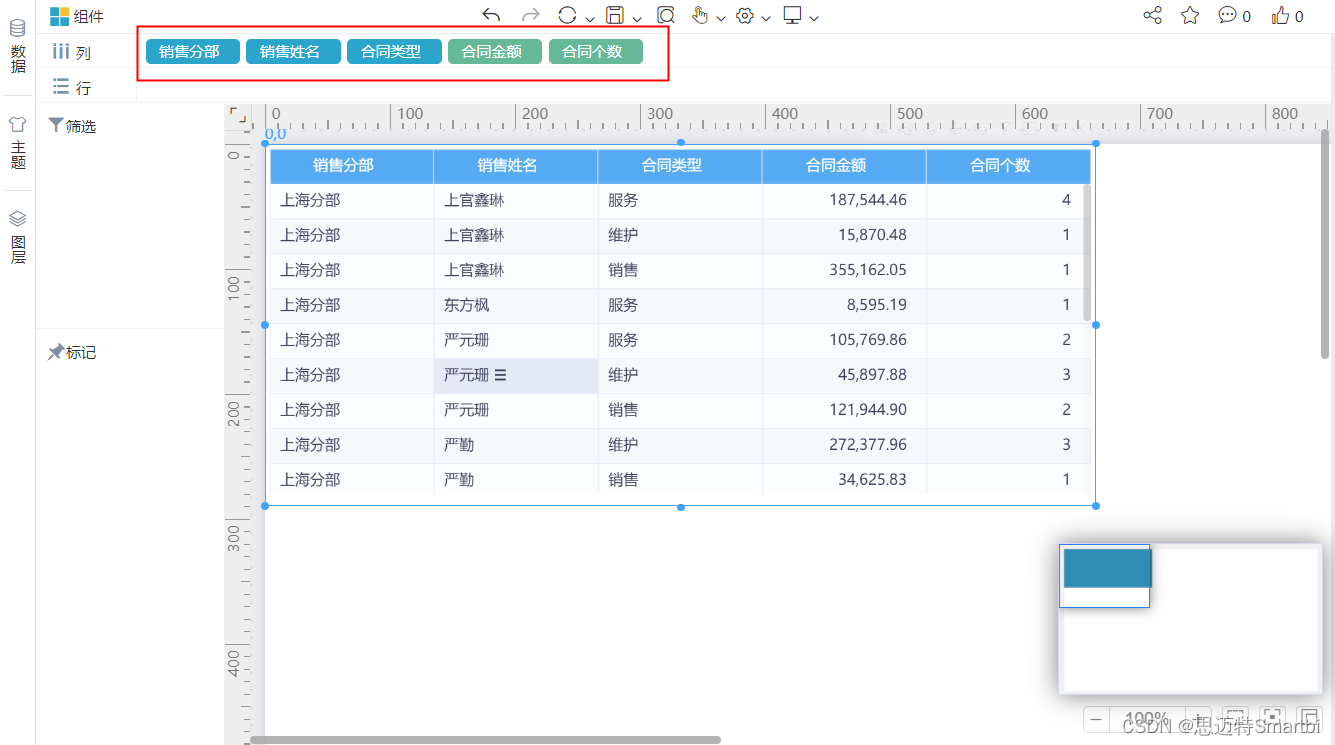
Task: Open the settings gear
Action: (745, 15)
